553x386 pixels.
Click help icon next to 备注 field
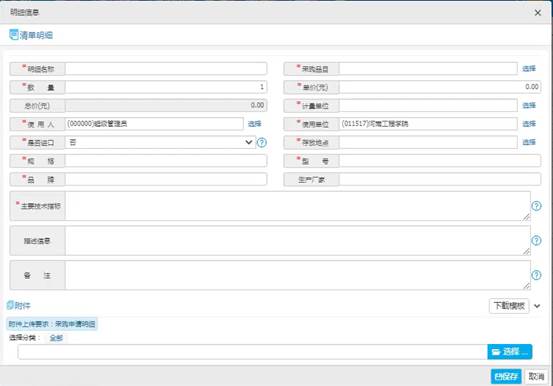pyautogui.click(x=536, y=275)
